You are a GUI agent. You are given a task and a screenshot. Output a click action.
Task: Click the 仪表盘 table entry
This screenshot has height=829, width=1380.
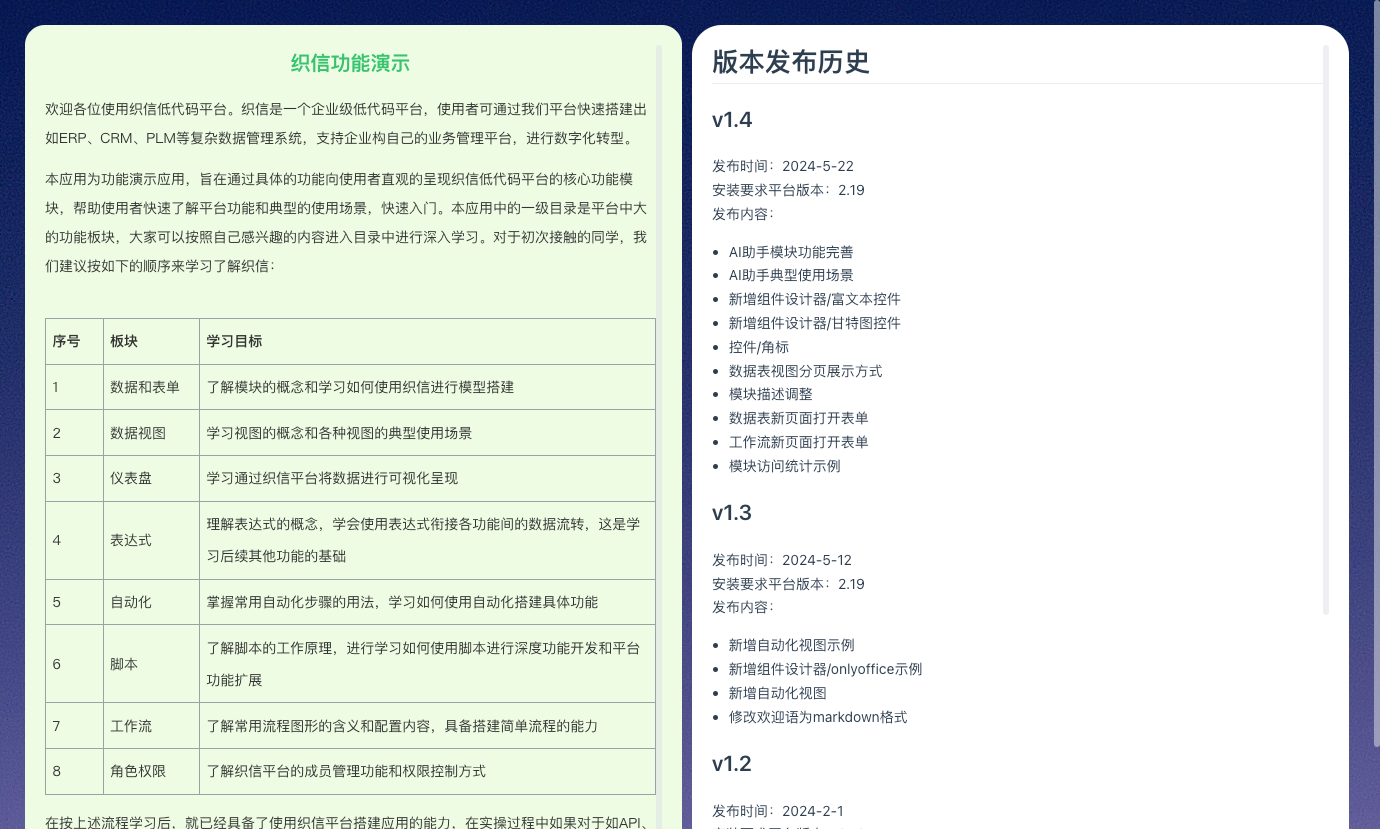[131, 478]
